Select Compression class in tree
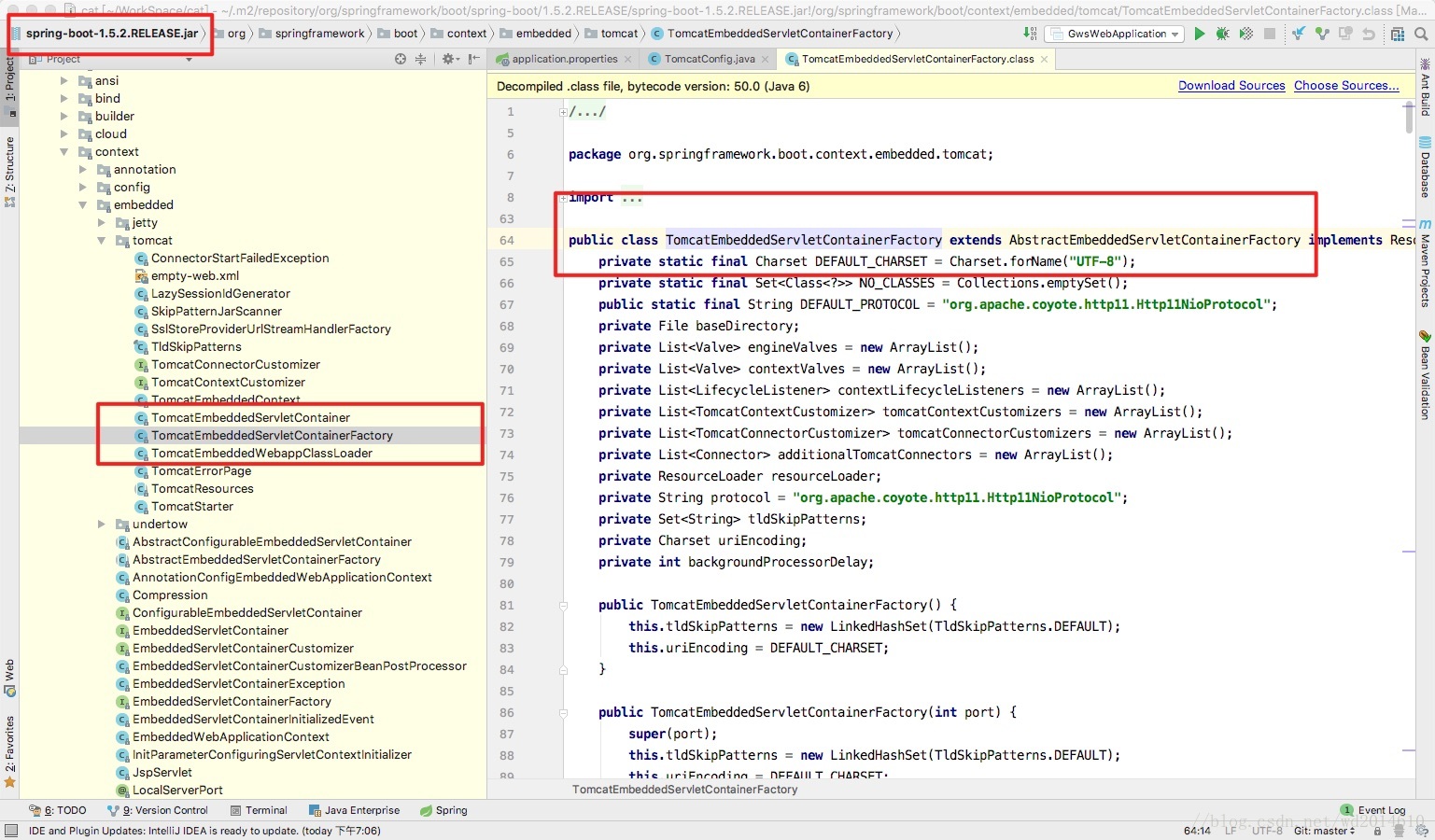Image resolution: width=1435 pixels, height=840 pixels. (170, 595)
